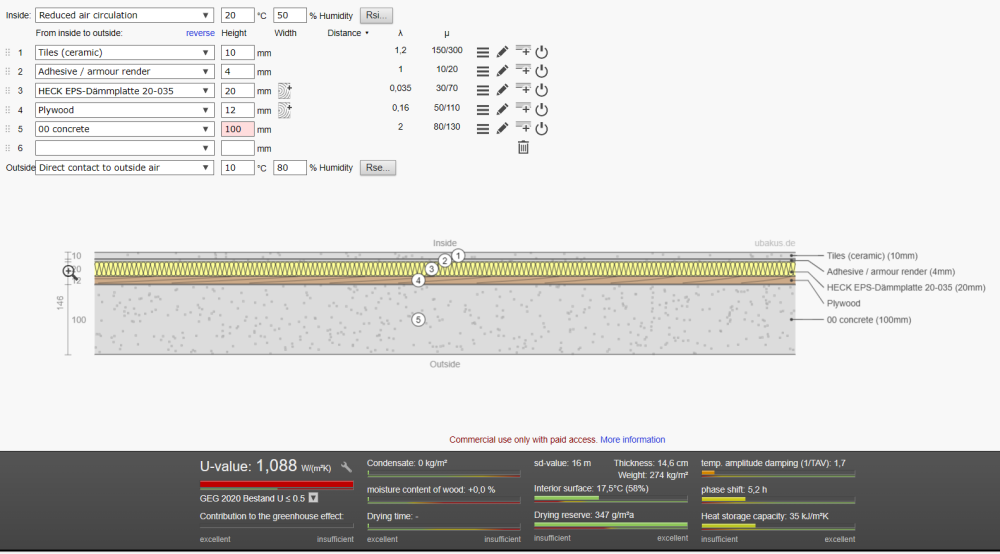Click inside temperature field showing 20
Image resolution: width=1000 pixels, height=554 pixels.
[x=237, y=15]
